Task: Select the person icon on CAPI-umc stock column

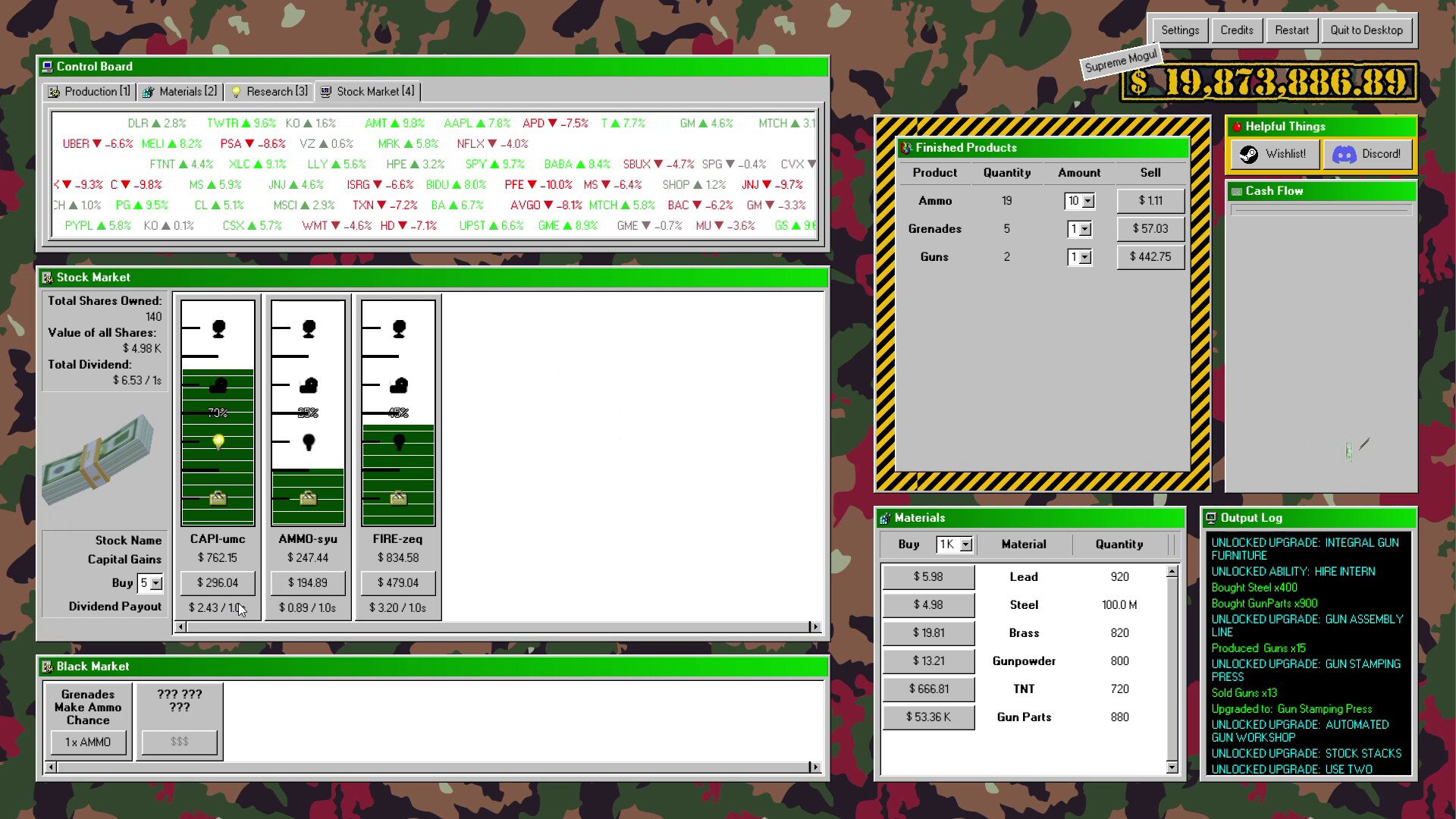Action: [218, 328]
